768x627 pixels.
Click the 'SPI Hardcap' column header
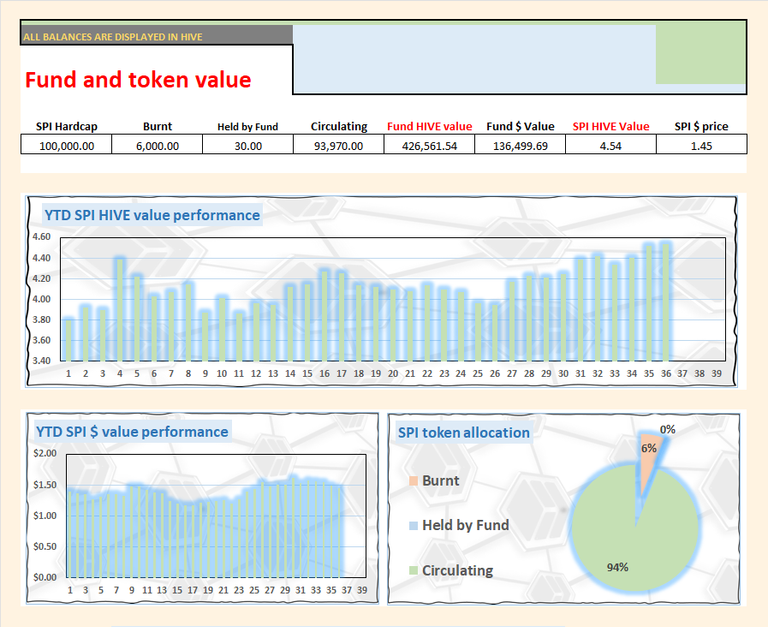coord(67,126)
